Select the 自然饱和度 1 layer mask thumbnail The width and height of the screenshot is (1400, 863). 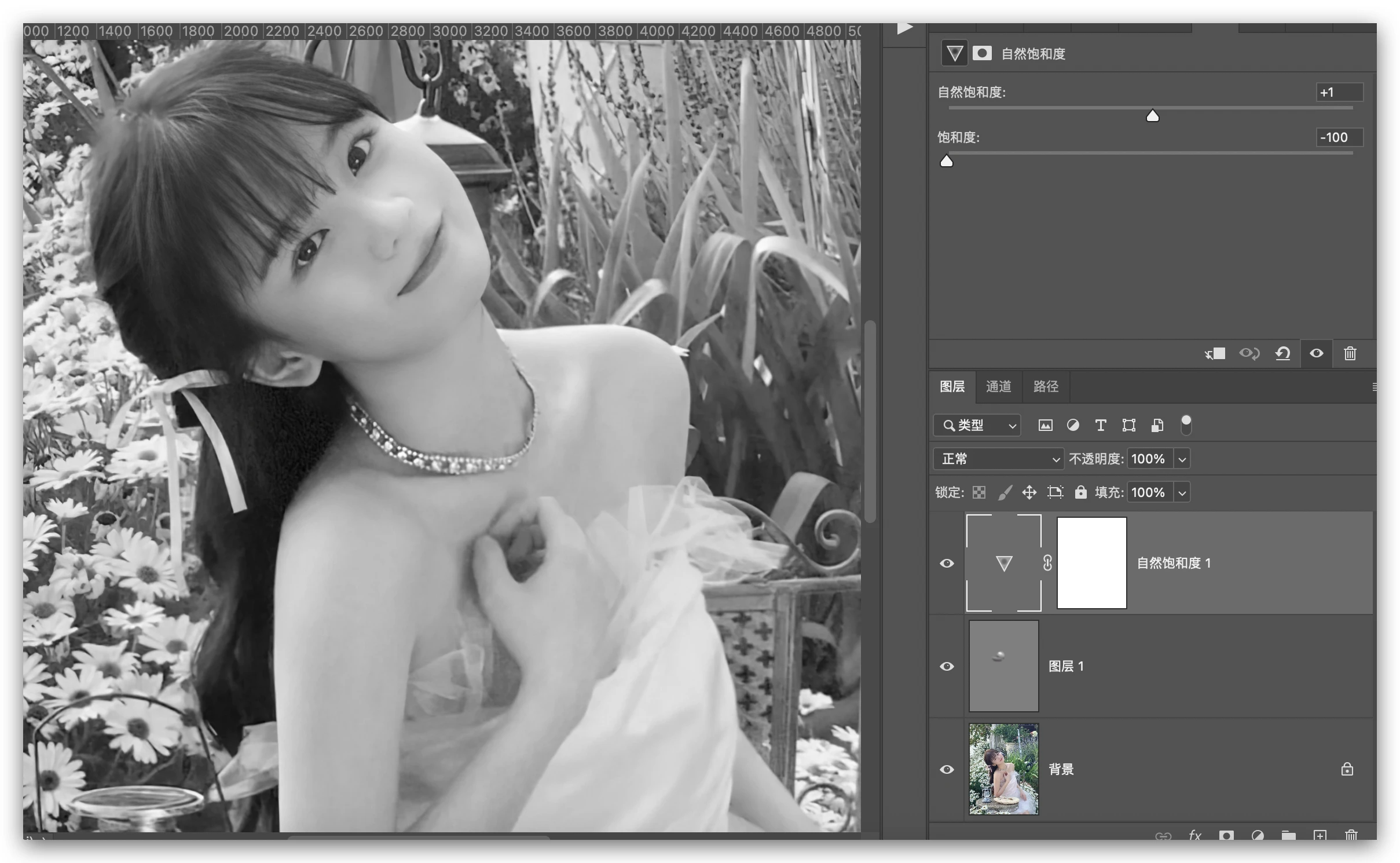pos(1091,563)
